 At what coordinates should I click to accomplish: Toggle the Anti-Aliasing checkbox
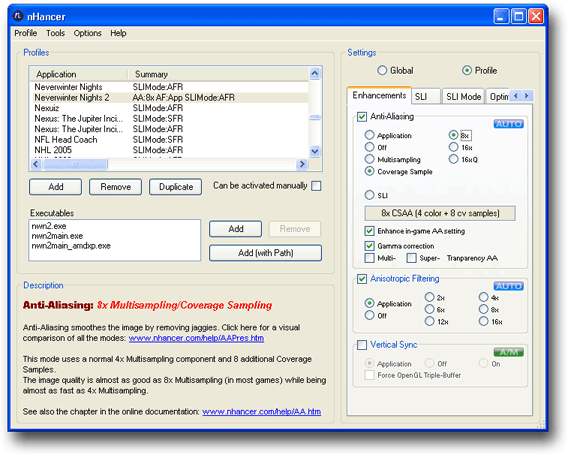pos(362,117)
